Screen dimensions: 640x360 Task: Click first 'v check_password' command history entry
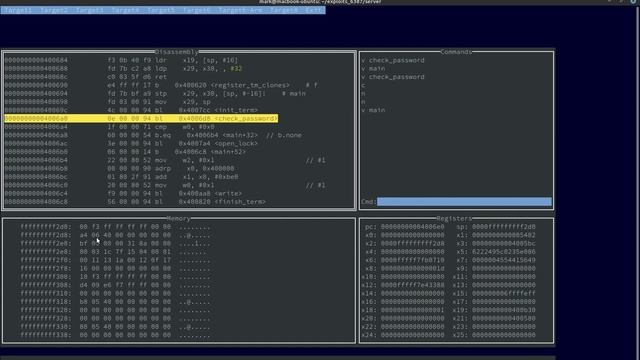393,60
